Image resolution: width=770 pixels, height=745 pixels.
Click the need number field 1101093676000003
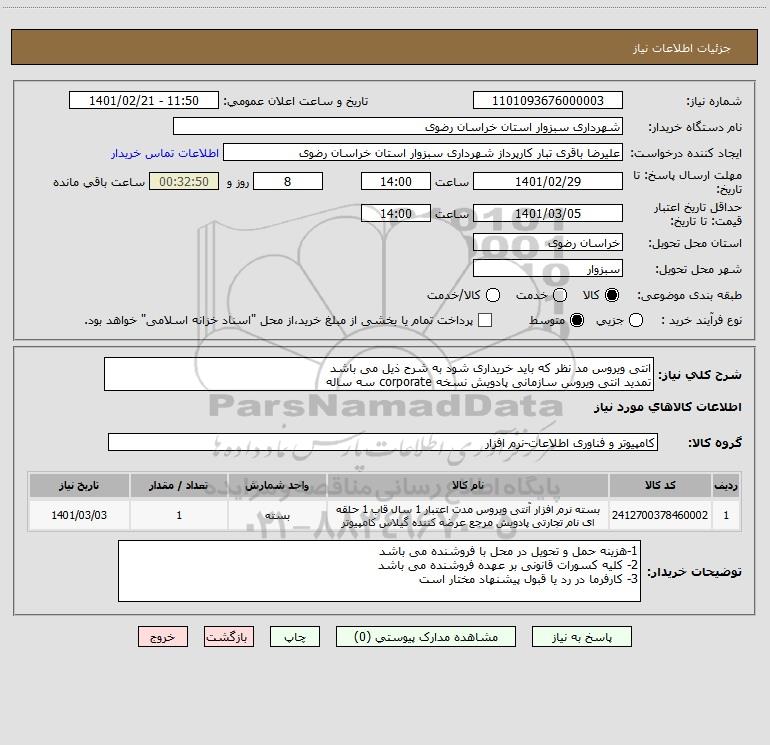click(548, 101)
